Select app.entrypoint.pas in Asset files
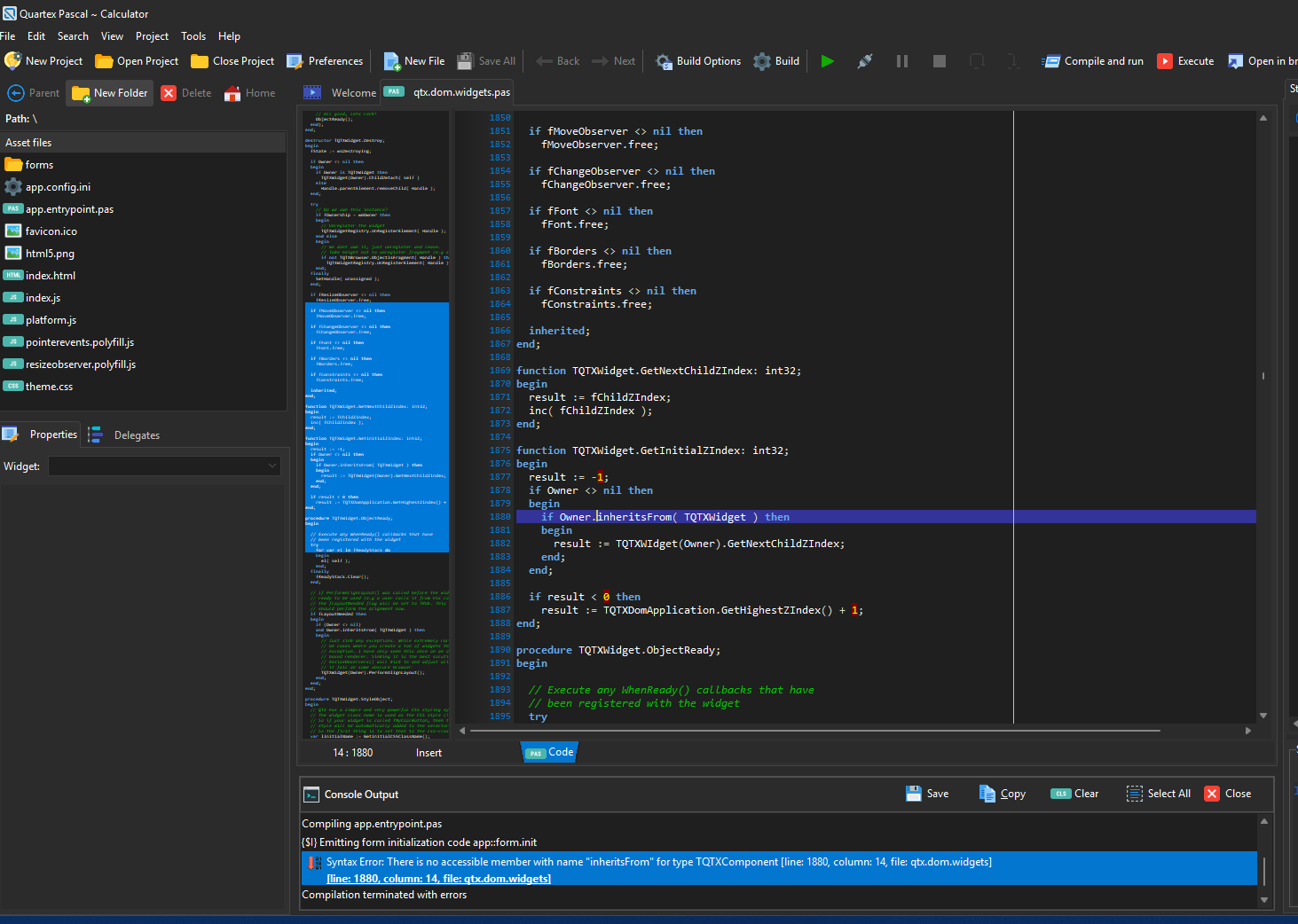The width and height of the screenshot is (1298, 924). [x=69, y=209]
